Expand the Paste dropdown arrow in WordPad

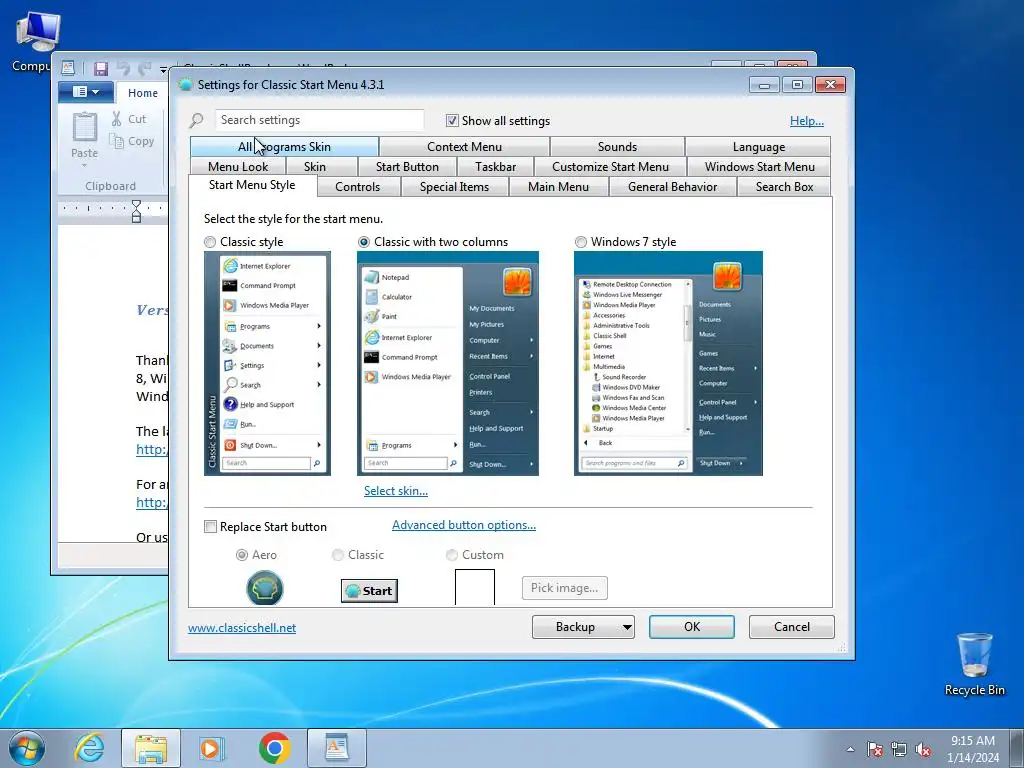(84, 166)
